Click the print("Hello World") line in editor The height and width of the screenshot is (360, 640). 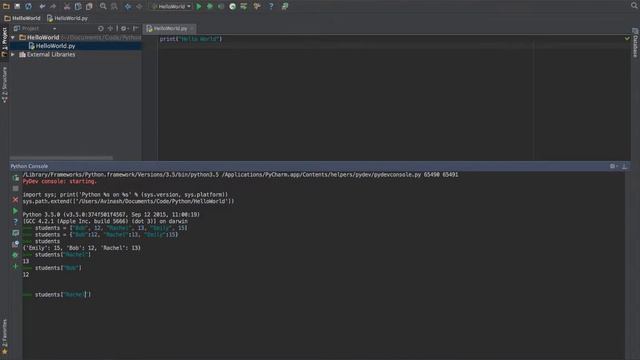tap(191, 39)
